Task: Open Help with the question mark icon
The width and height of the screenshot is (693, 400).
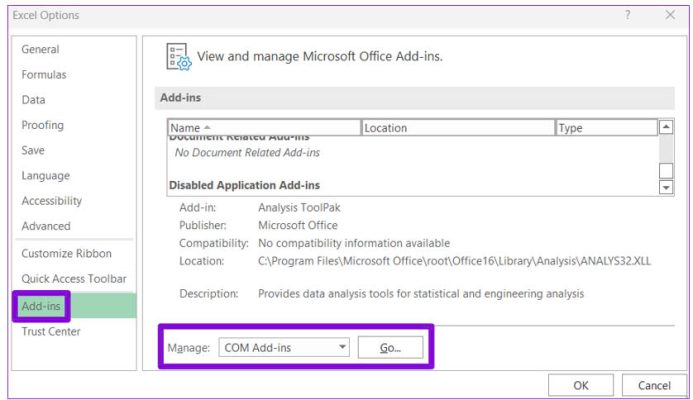Action: point(628,15)
